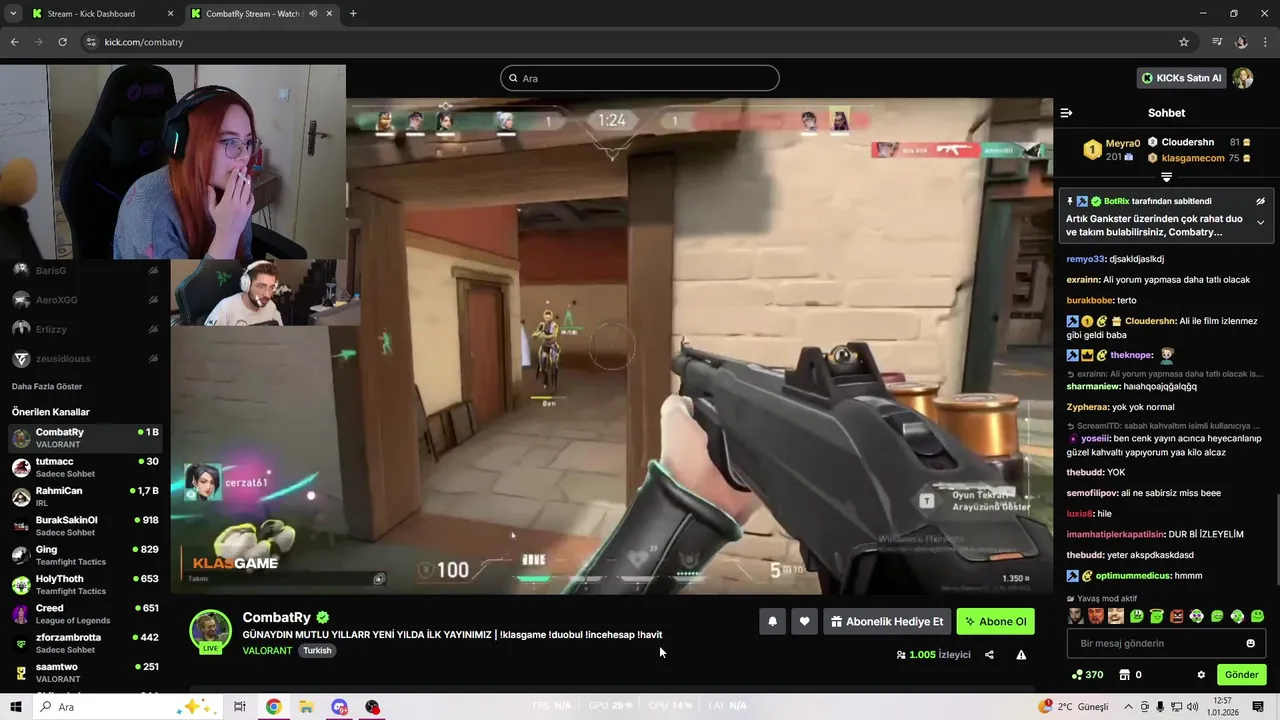Open Discord from the taskbar
The height and width of the screenshot is (720, 1280).
(339, 707)
